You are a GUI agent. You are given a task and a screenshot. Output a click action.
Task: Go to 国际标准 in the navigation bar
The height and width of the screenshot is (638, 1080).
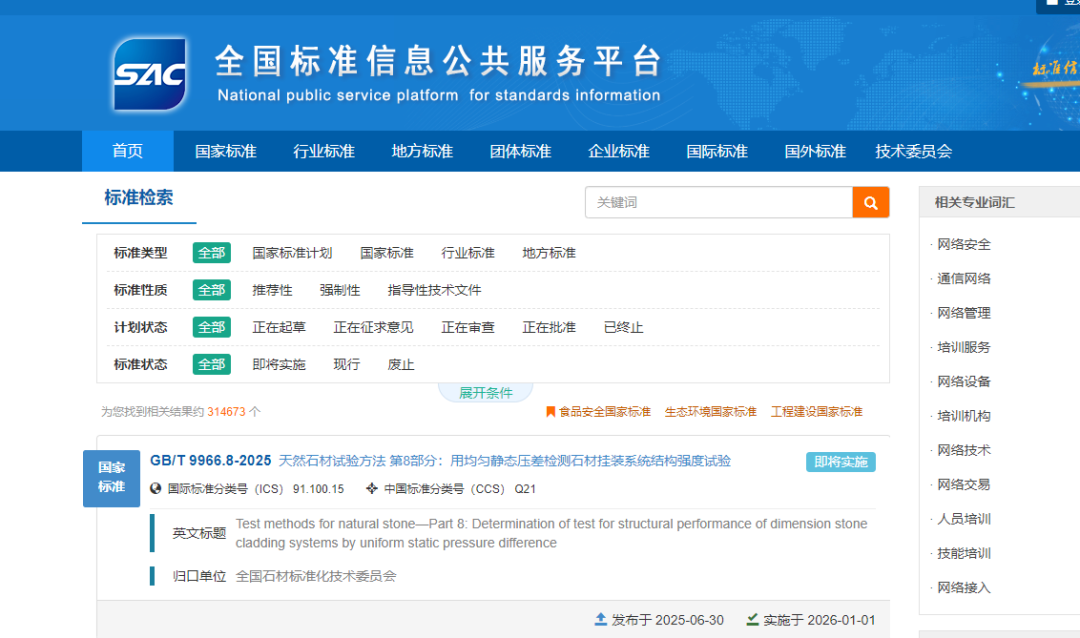tap(717, 151)
